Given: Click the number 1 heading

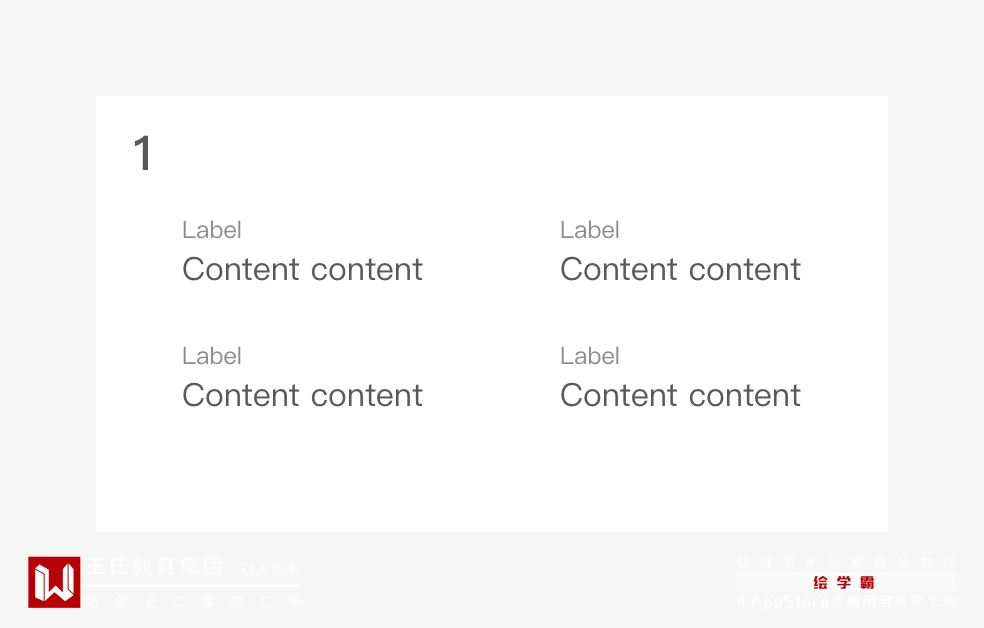Looking at the screenshot, I should pos(143,155).
